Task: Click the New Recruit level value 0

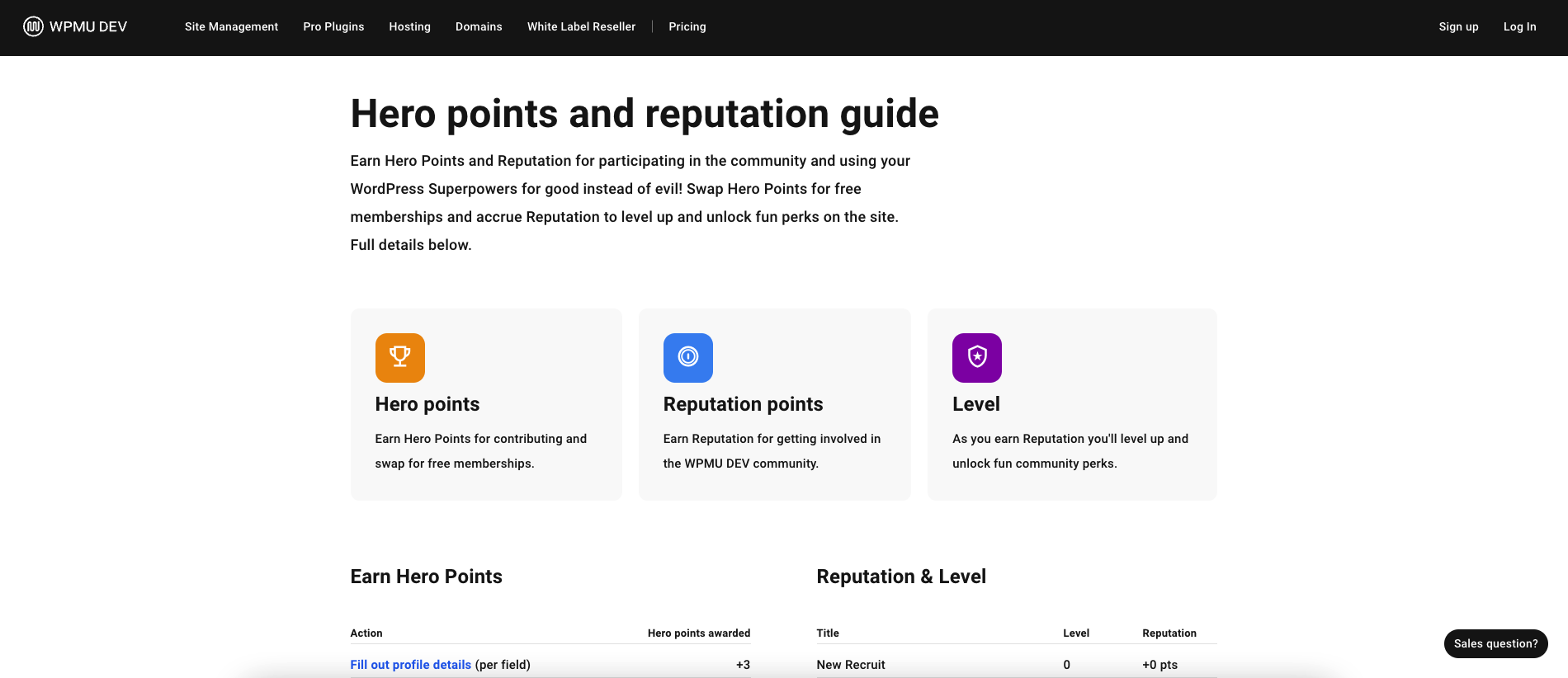Action: click(x=1067, y=665)
